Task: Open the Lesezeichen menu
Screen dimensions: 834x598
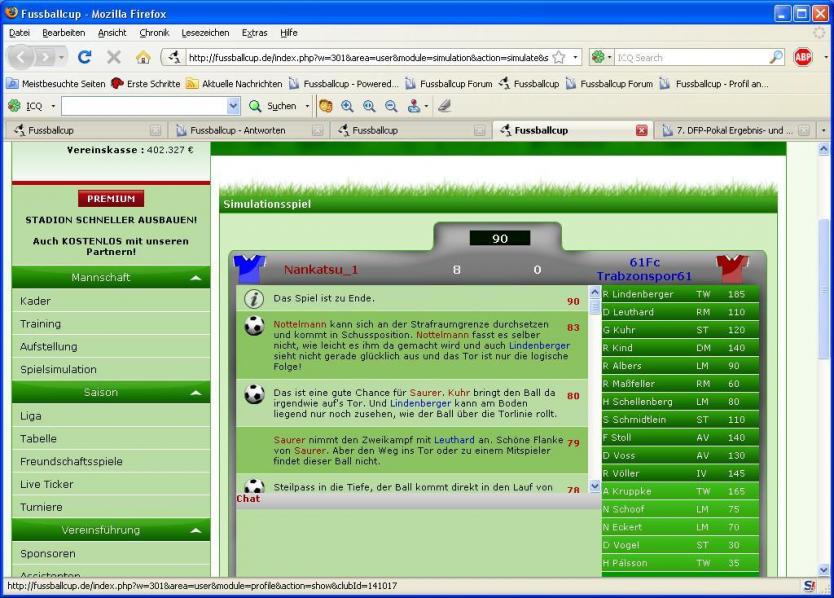Action: 205,32
